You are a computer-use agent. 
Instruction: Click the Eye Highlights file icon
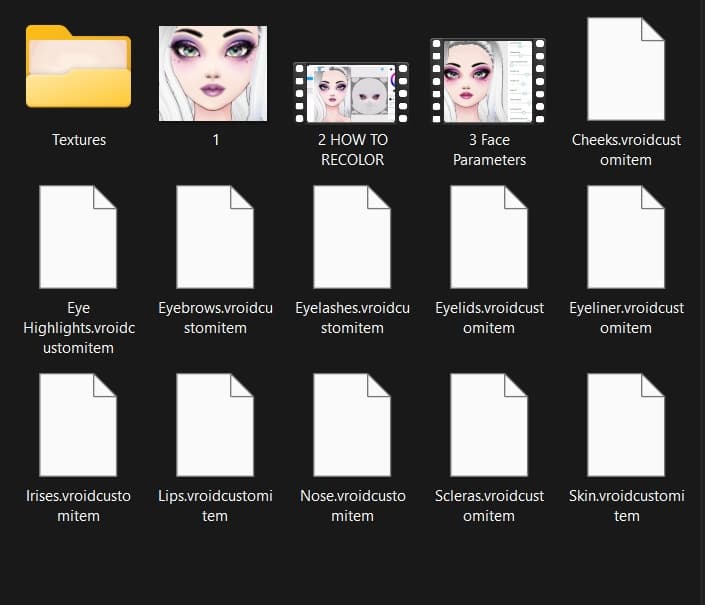[78, 237]
